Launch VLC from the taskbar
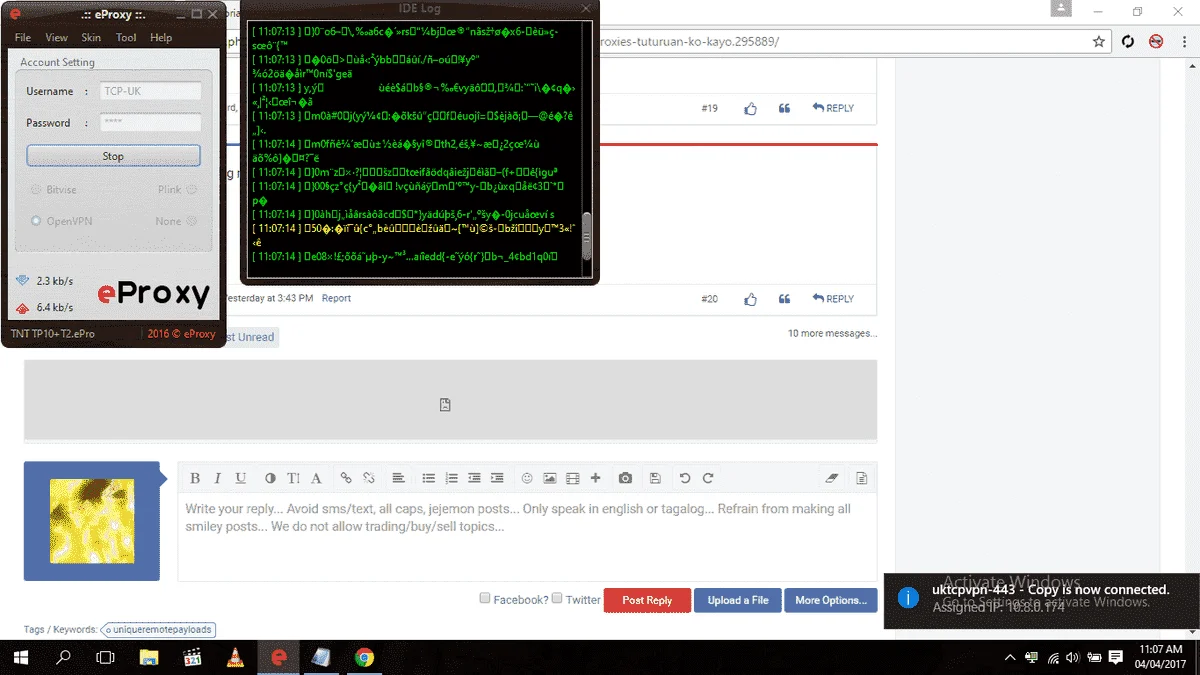This screenshot has height=675, width=1200. tap(235, 658)
